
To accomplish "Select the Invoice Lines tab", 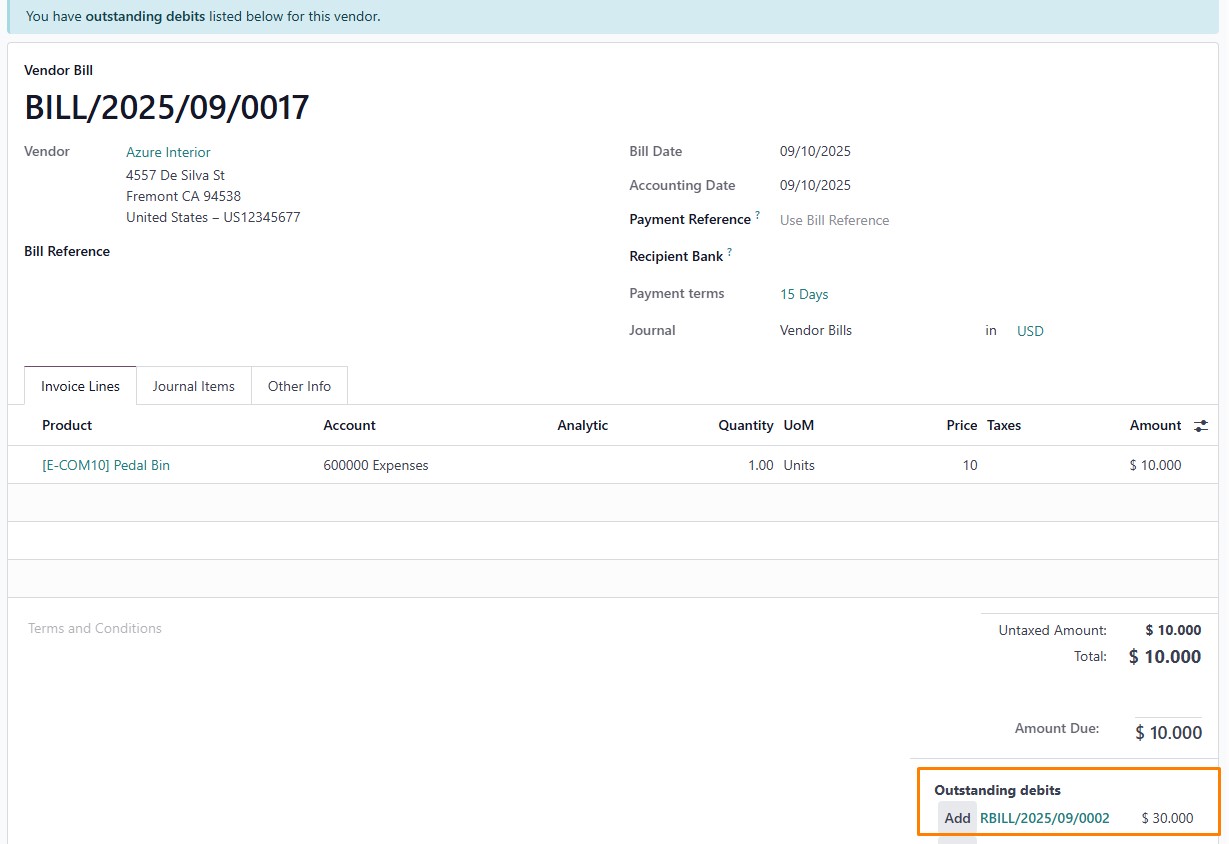I will click(x=80, y=386).
